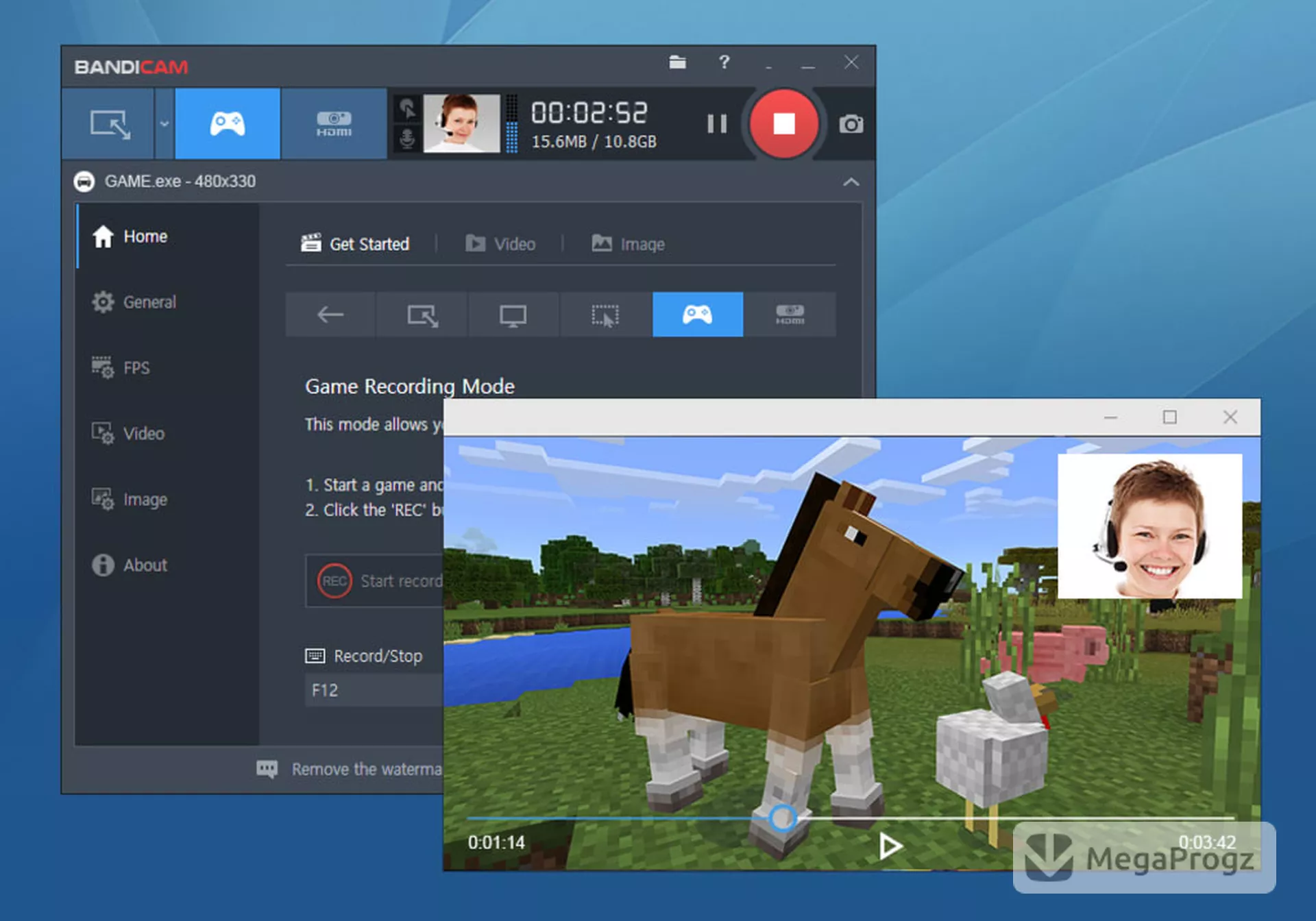The height and width of the screenshot is (921, 1316).
Task: Choose game recording mode icon in mode row
Action: click(x=698, y=315)
